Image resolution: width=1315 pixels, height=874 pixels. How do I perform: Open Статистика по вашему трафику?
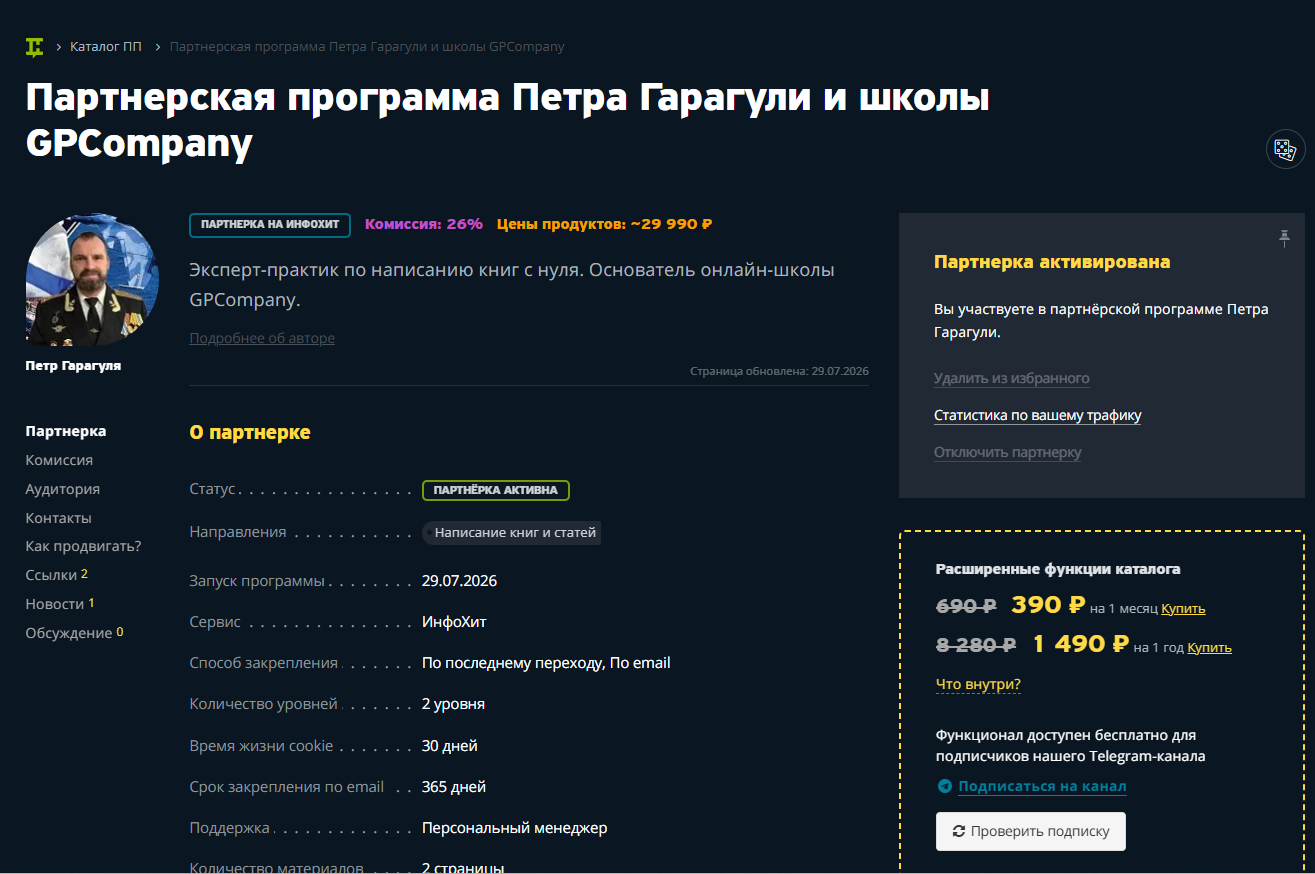pos(1037,415)
